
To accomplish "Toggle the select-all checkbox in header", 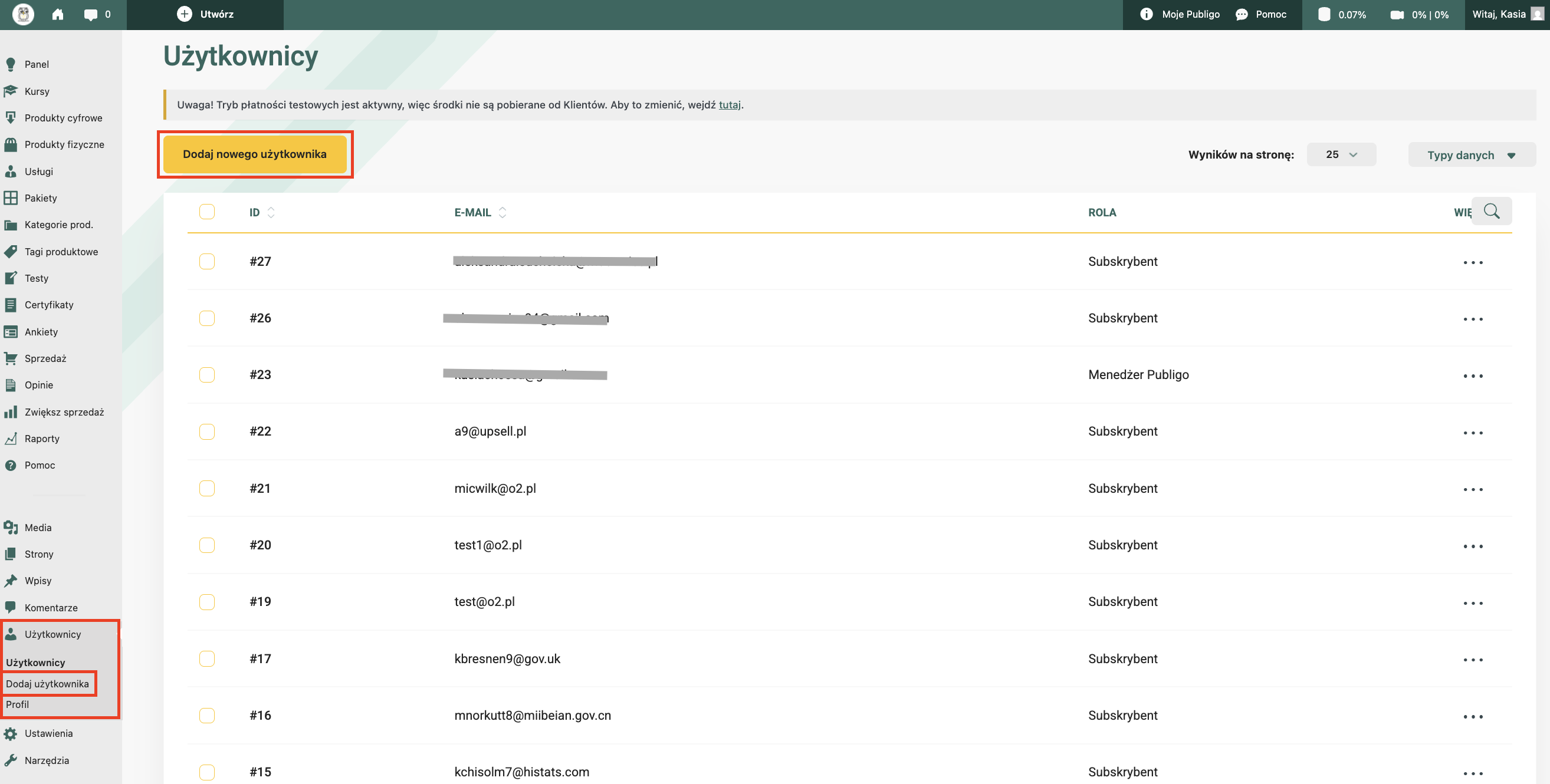I will coord(207,212).
